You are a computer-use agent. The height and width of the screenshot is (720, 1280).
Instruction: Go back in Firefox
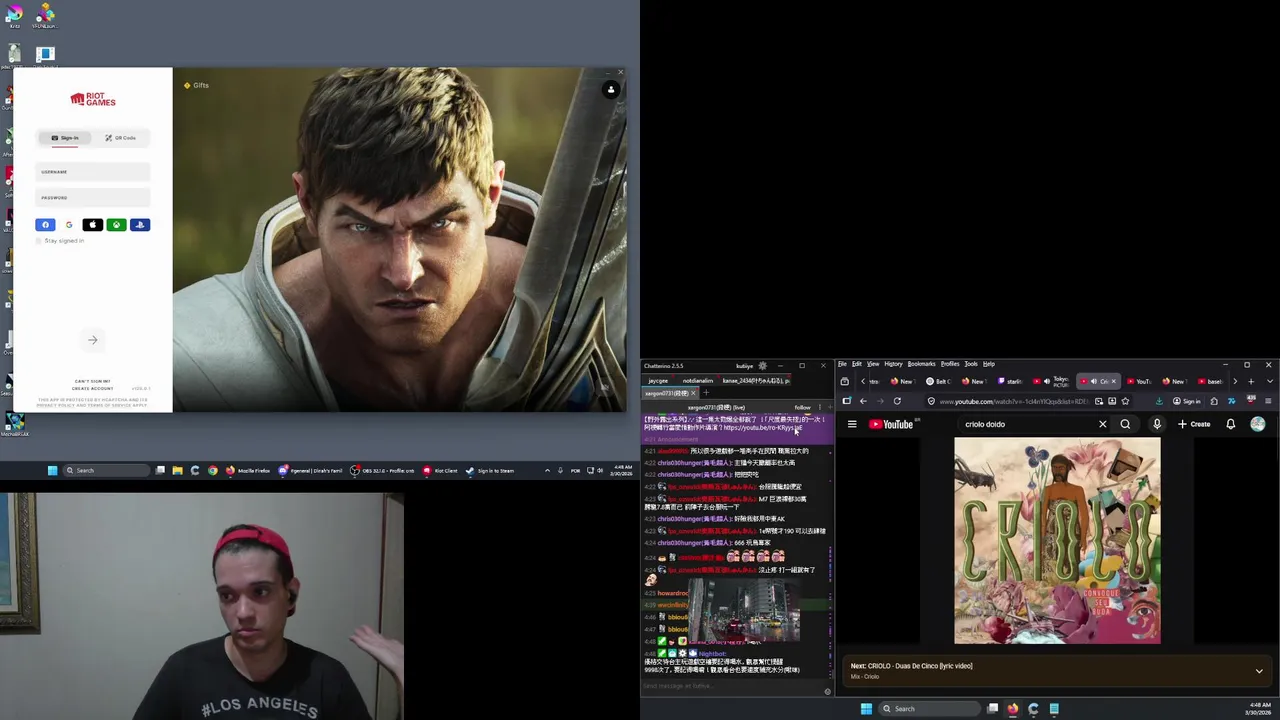(x=863, y=401)
